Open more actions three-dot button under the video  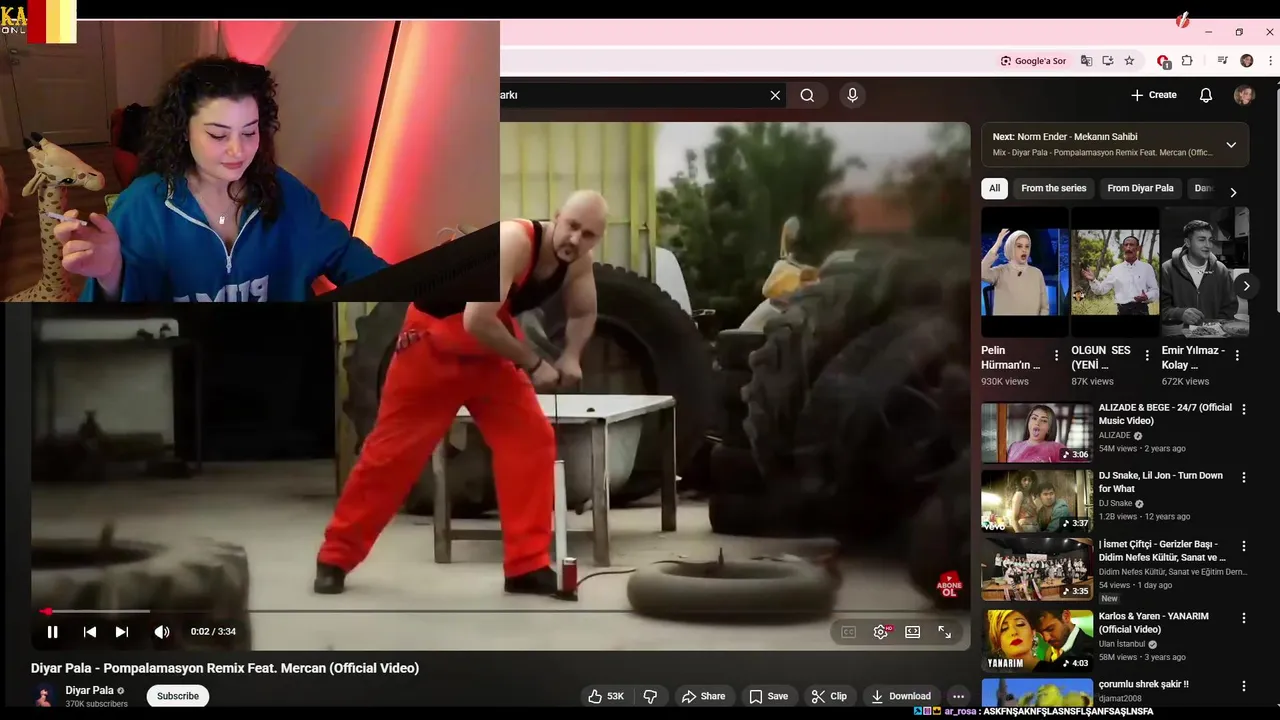(958, 696)
